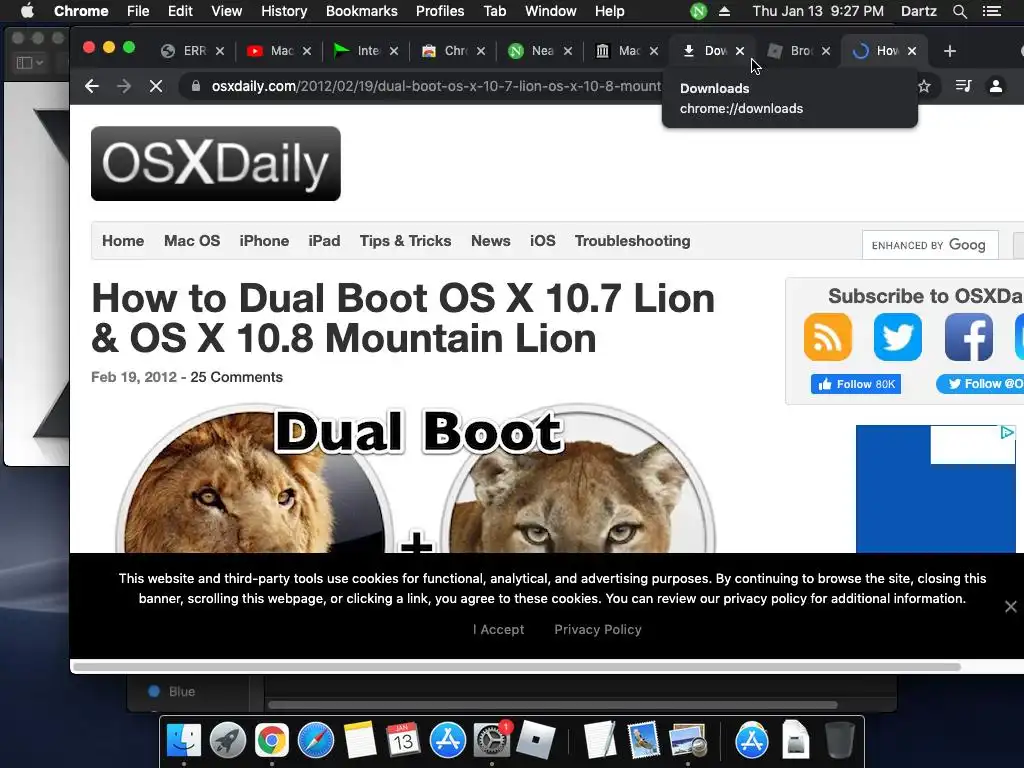Go to Home in the site navigation
The height and width of the screenshot is (768, 1024).
tap(123, 241)
